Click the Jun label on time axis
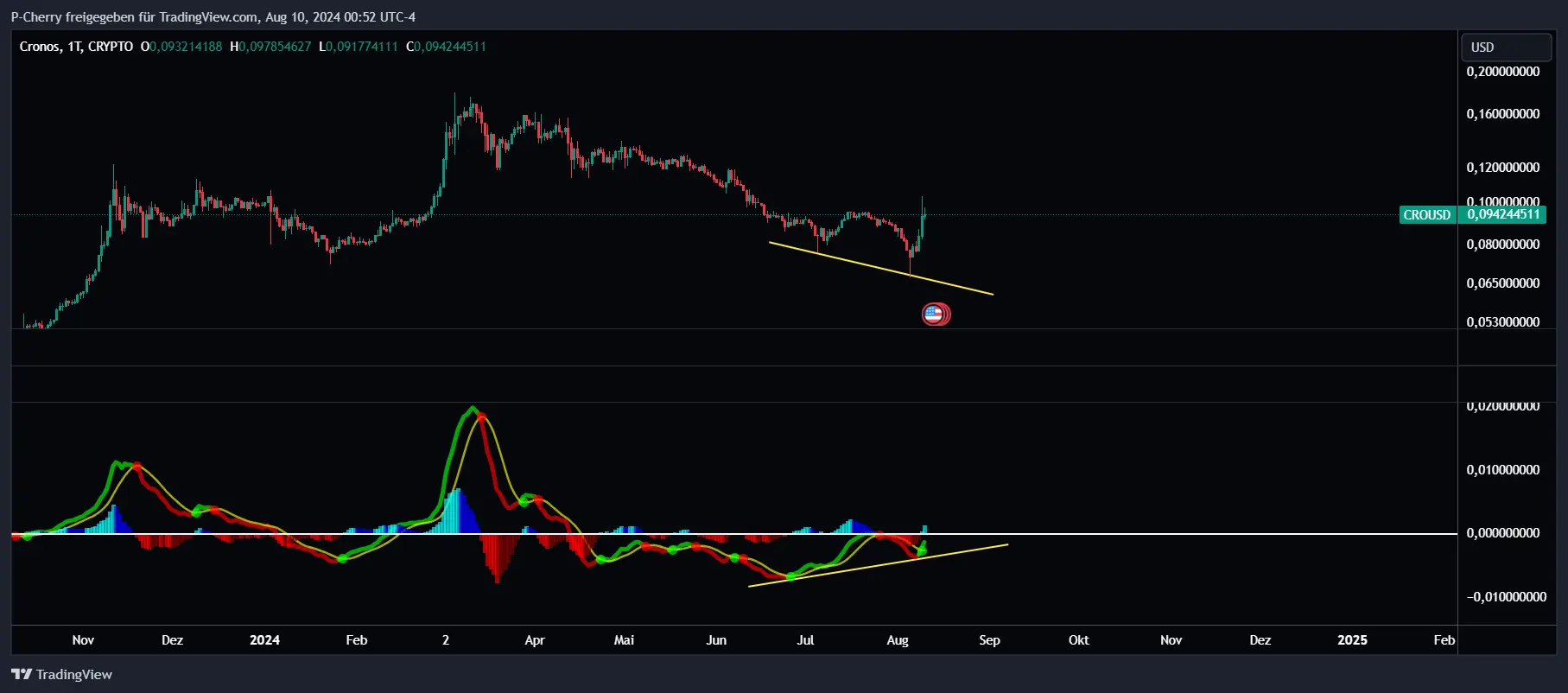 coord(716,640)
